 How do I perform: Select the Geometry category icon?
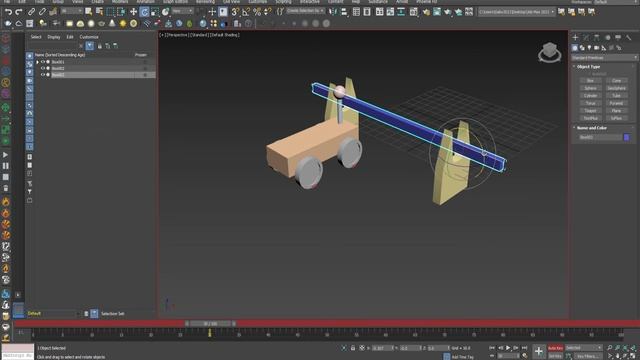[x=575, y=48]
